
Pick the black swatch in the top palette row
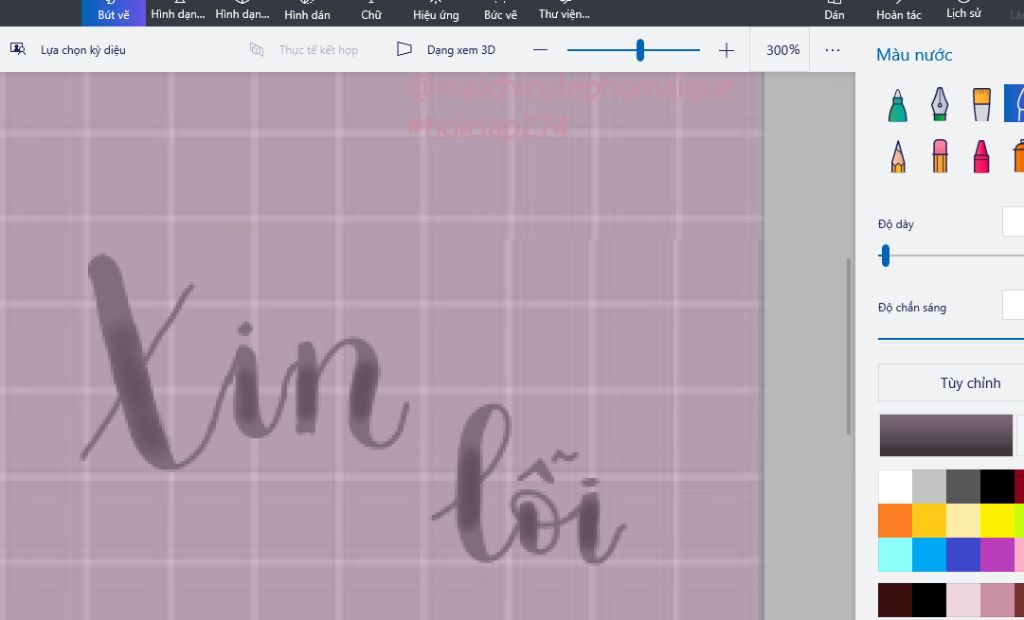997,487
